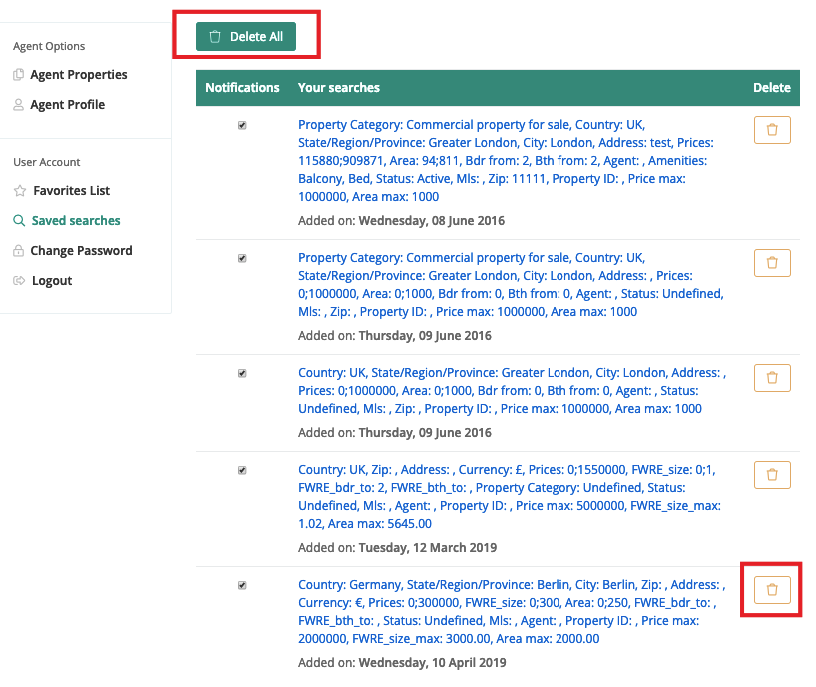Select Change Password in User Account
Screen dimensions: 816x687
pos(81,251)
